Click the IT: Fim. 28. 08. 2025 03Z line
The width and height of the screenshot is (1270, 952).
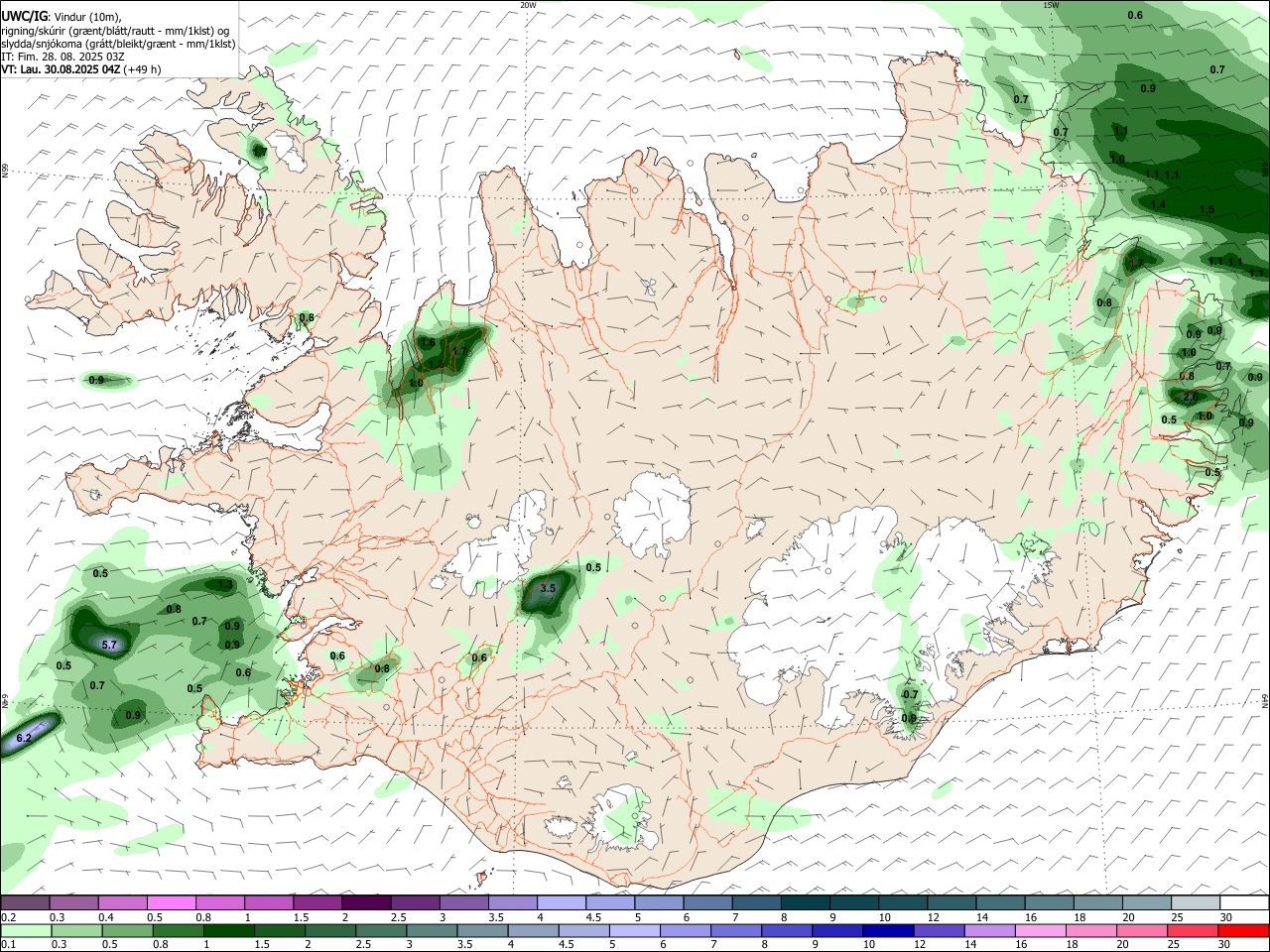(63, 57)
